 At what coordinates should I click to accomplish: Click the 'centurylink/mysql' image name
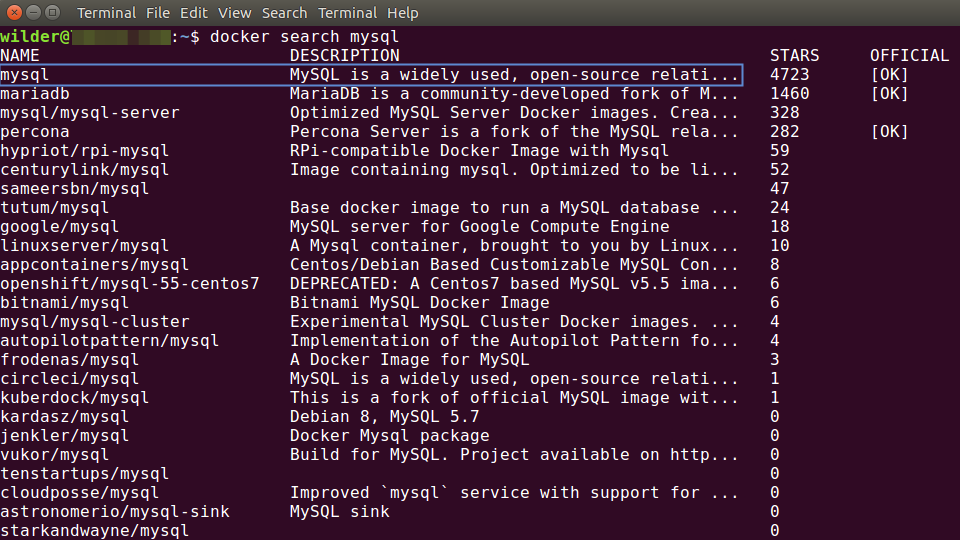pos(84,170)
